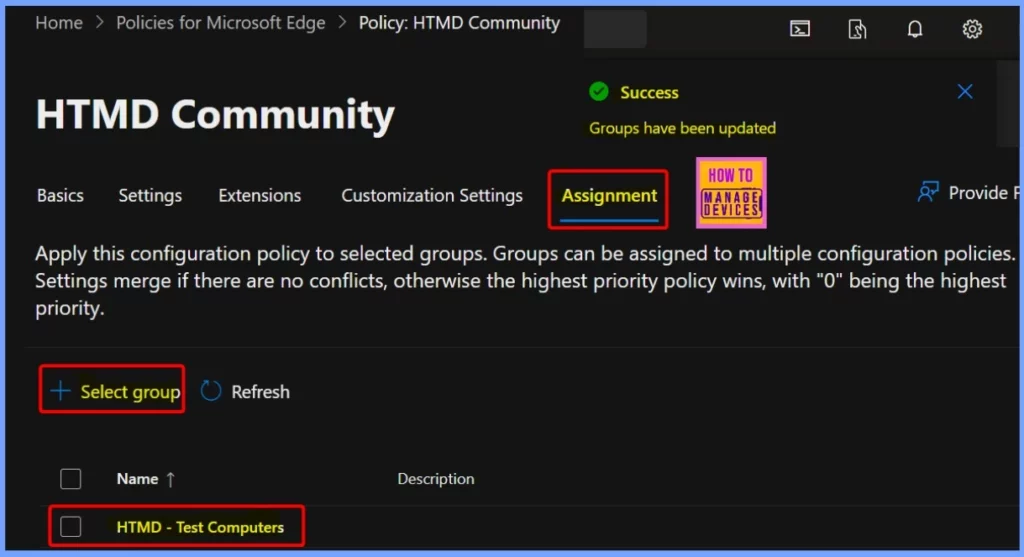Click the Name column header
The width and height of the screenshot is (1024, 557).
(x=137, y=479)
